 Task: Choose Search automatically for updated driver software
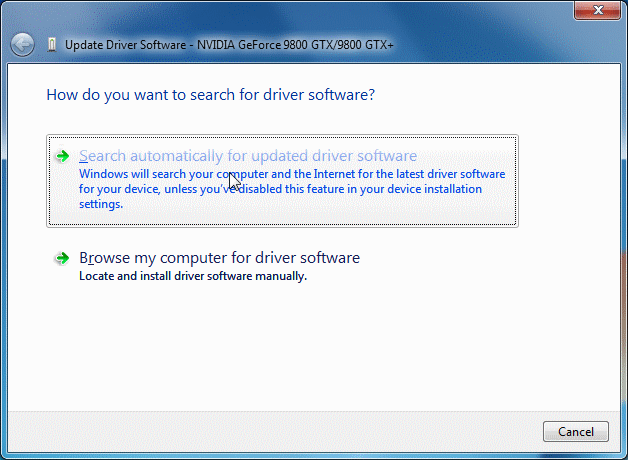(282, 181)
